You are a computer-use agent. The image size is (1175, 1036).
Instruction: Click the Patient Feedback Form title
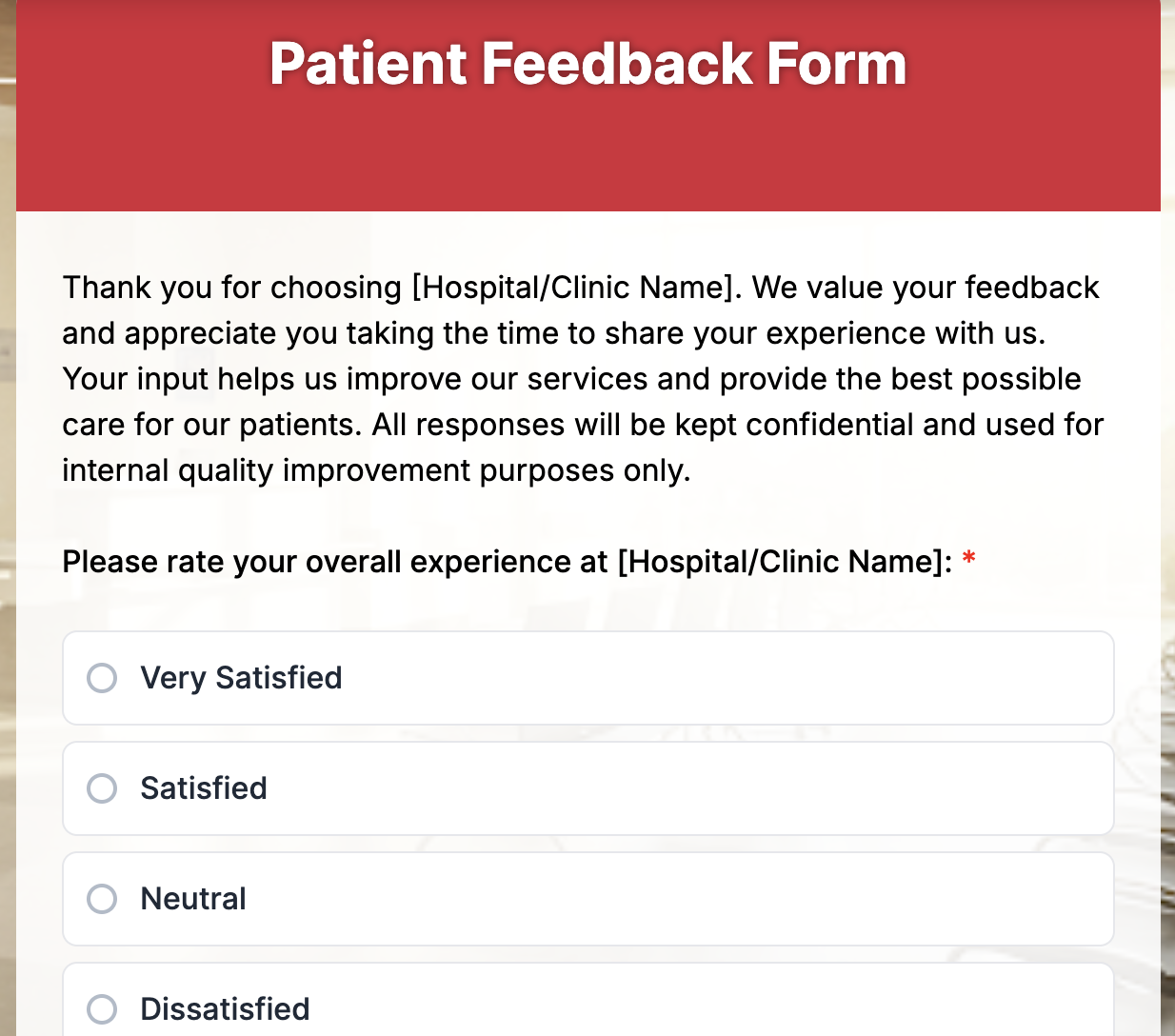587,63
